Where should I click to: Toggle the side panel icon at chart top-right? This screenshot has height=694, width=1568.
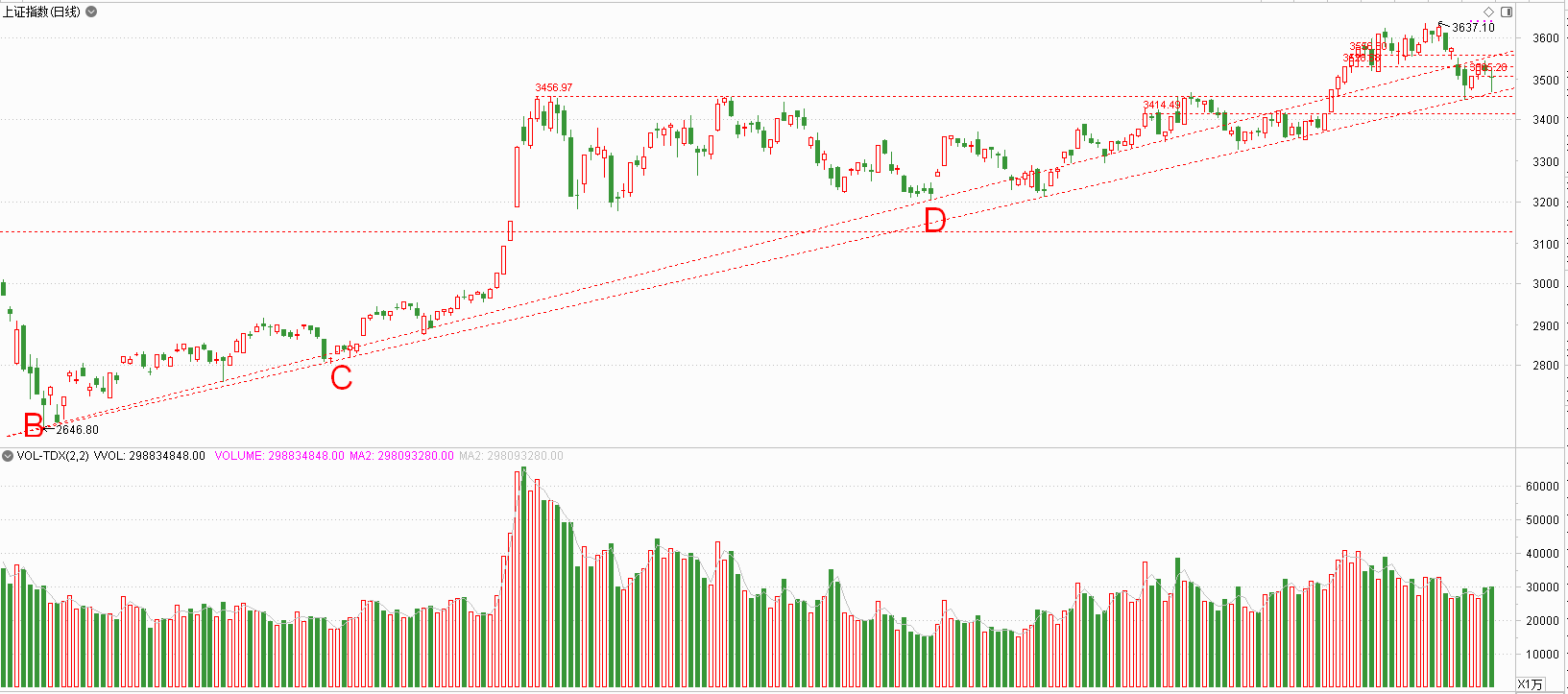[x=1506, y=12]
